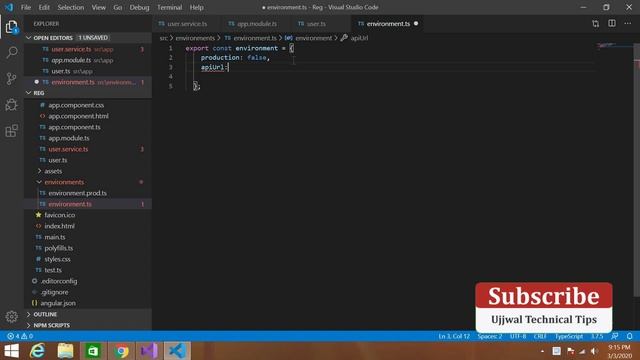This screenshot has height=360, width=640.
Task: Switch to the app.module.ts tab
Action: [x=256, y=24]
